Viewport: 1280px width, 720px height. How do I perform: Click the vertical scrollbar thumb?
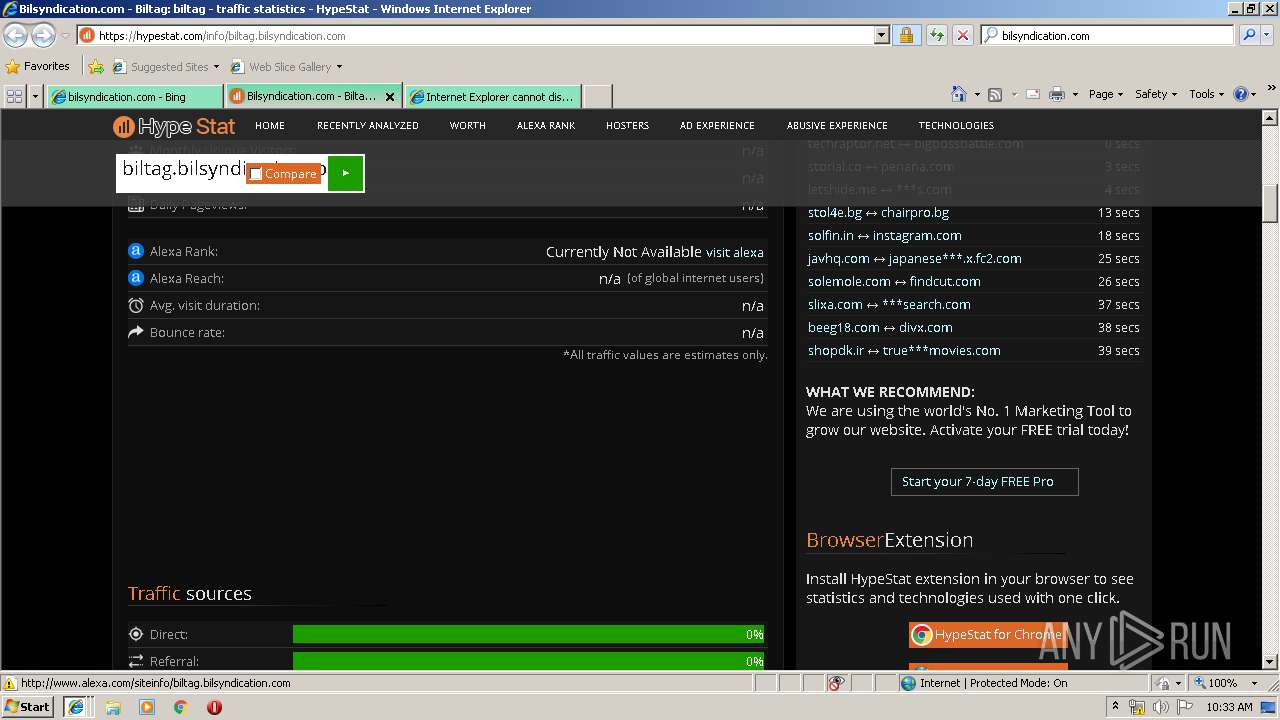(1270, 204)
